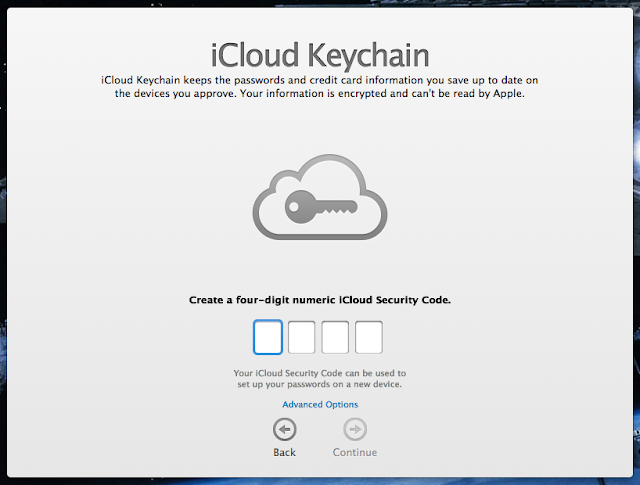Click the key shape inside the cloud
Screen dimensions: 640x485
click(x=321, y=207)
